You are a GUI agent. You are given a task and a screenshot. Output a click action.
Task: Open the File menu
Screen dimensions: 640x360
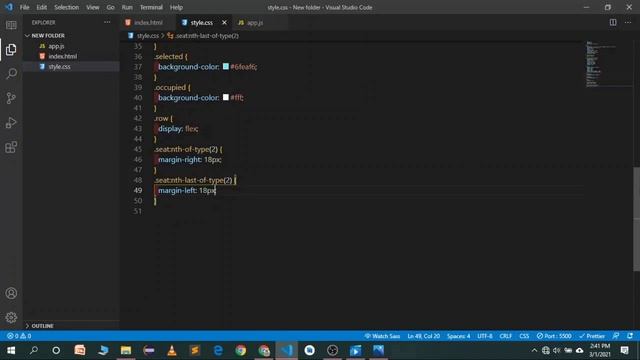pos(24,7)
